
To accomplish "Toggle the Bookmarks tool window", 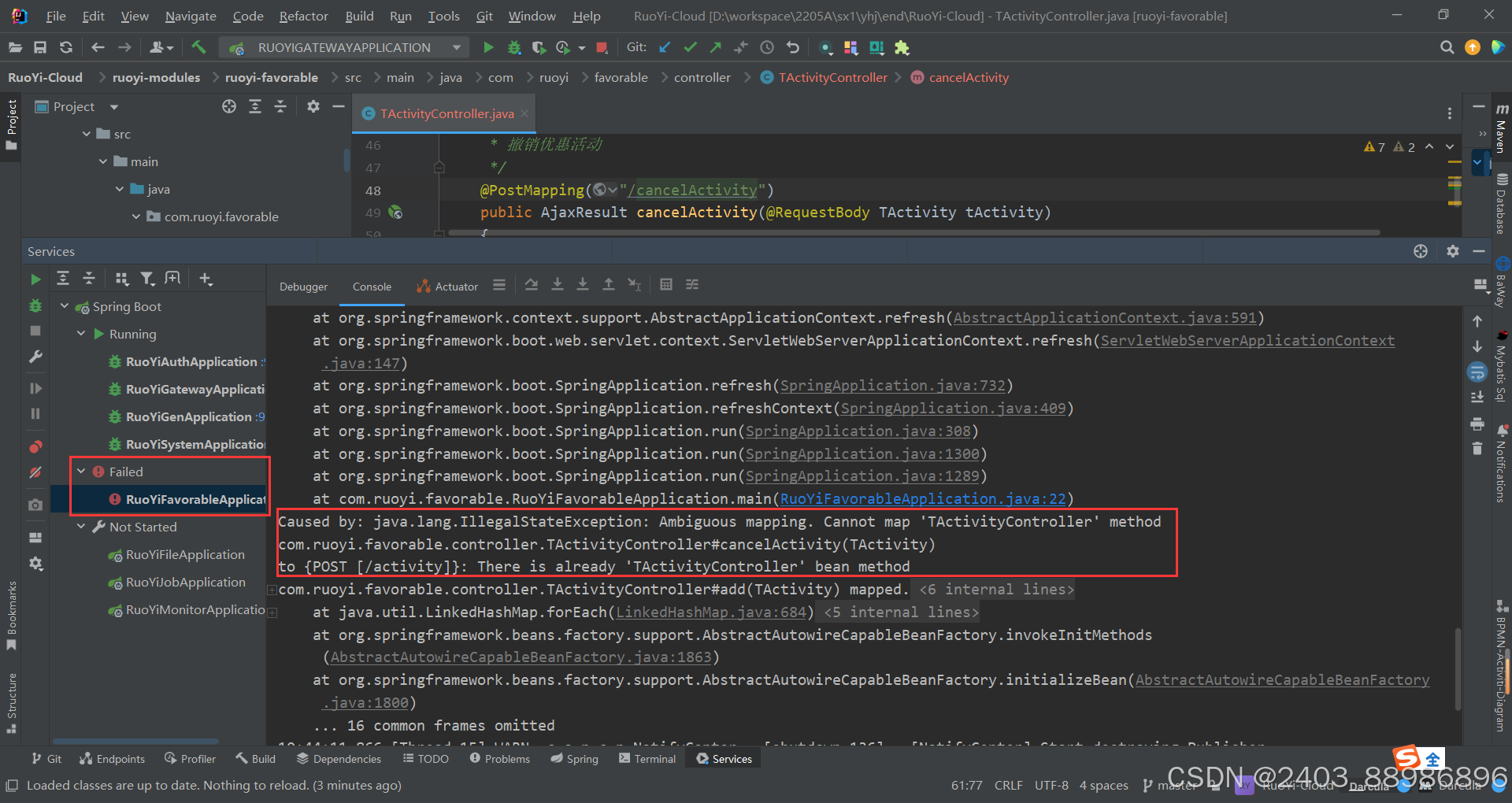I will point(11,616).
